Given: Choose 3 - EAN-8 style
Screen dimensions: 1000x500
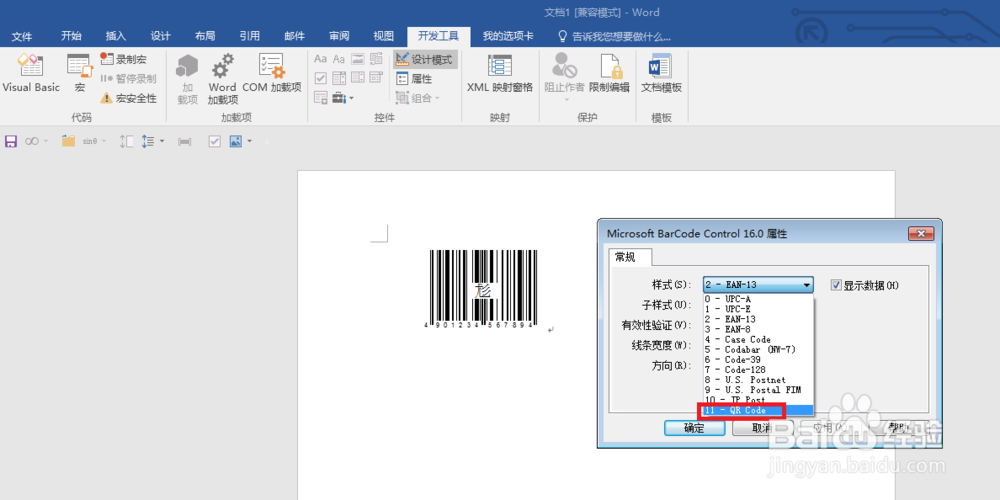Looking at the screenshot, I should point(758,329).
